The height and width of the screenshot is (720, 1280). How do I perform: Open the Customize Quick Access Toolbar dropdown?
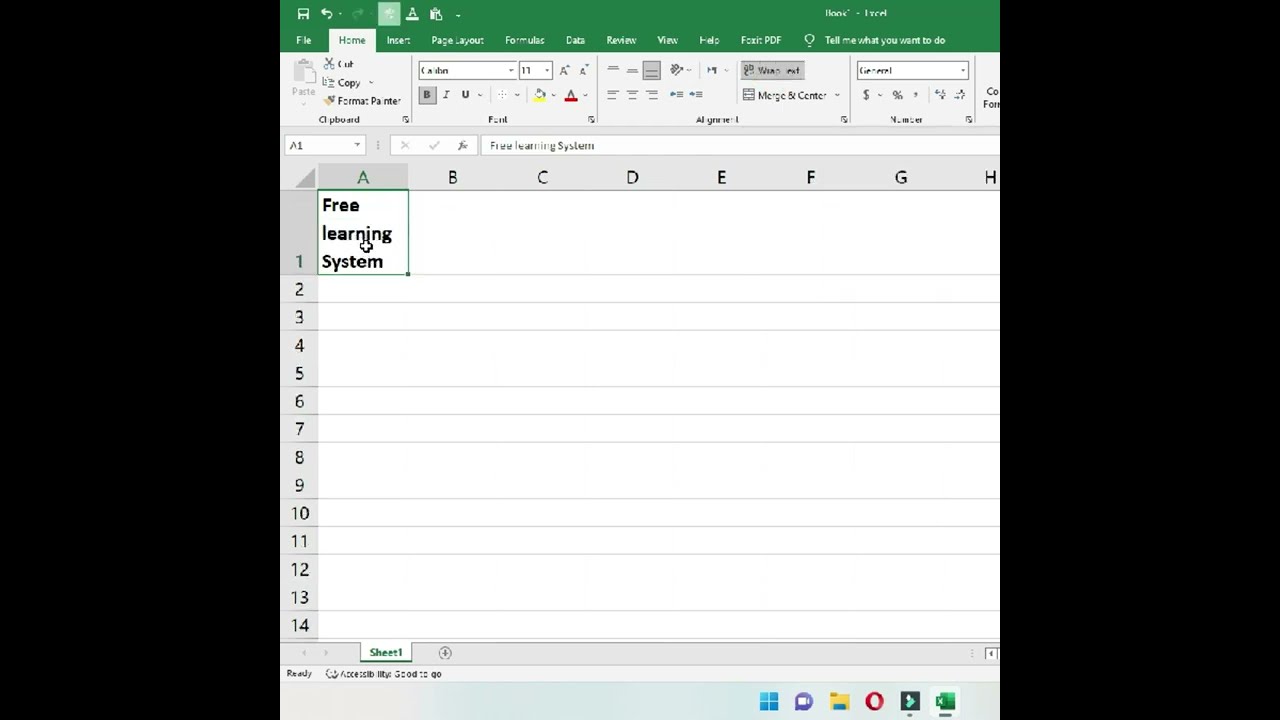(x=458, y=14)
